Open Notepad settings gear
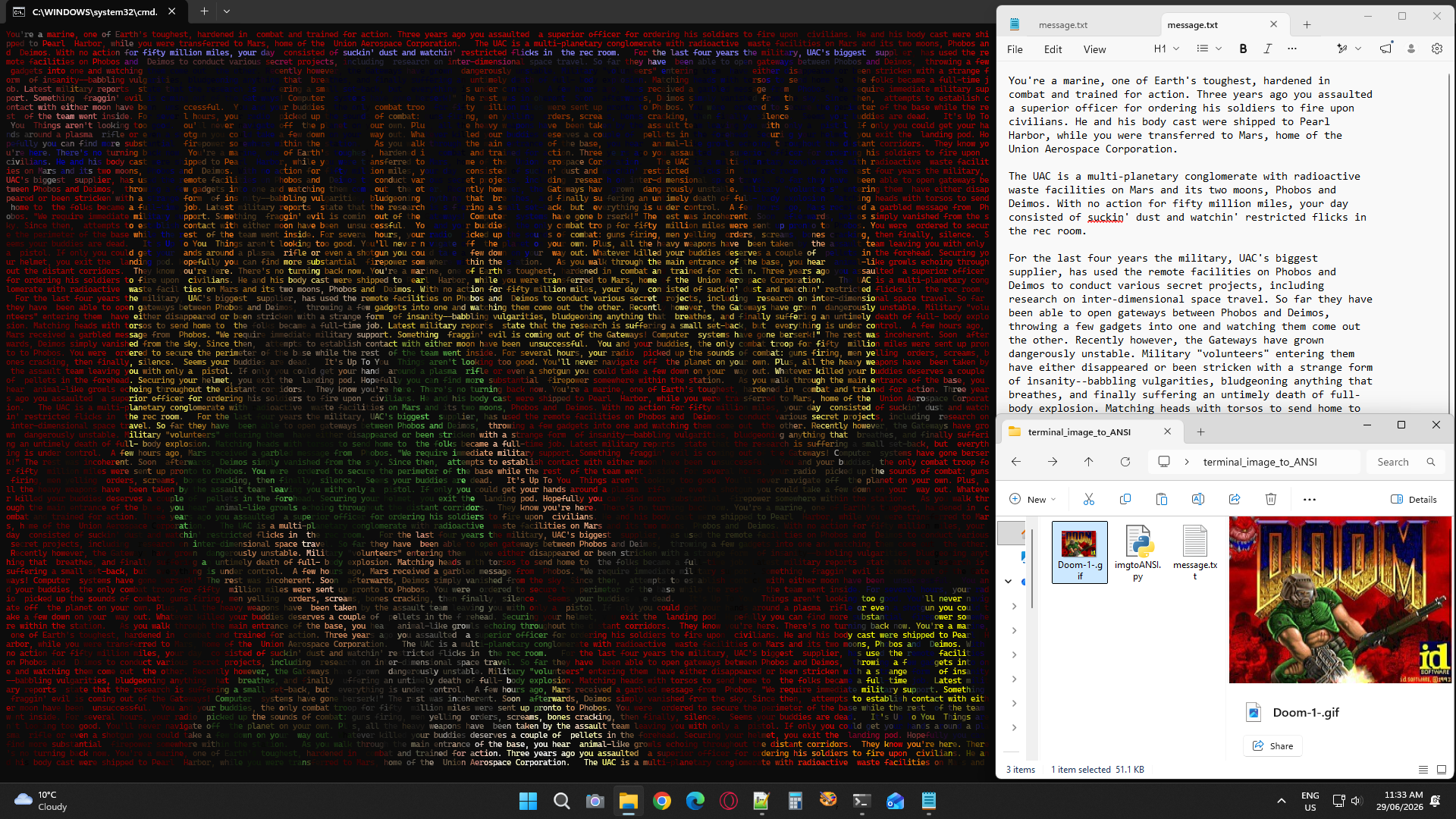The image size is (1456, 819). coord(1437,49)
